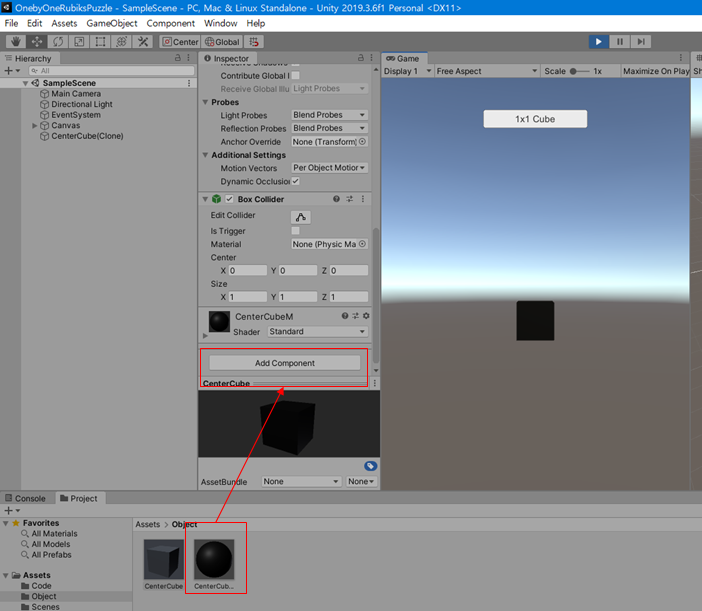The width and height of the screenshot is (702, 611).
Task: Open Game view panel options
Action: pos(681,58)
